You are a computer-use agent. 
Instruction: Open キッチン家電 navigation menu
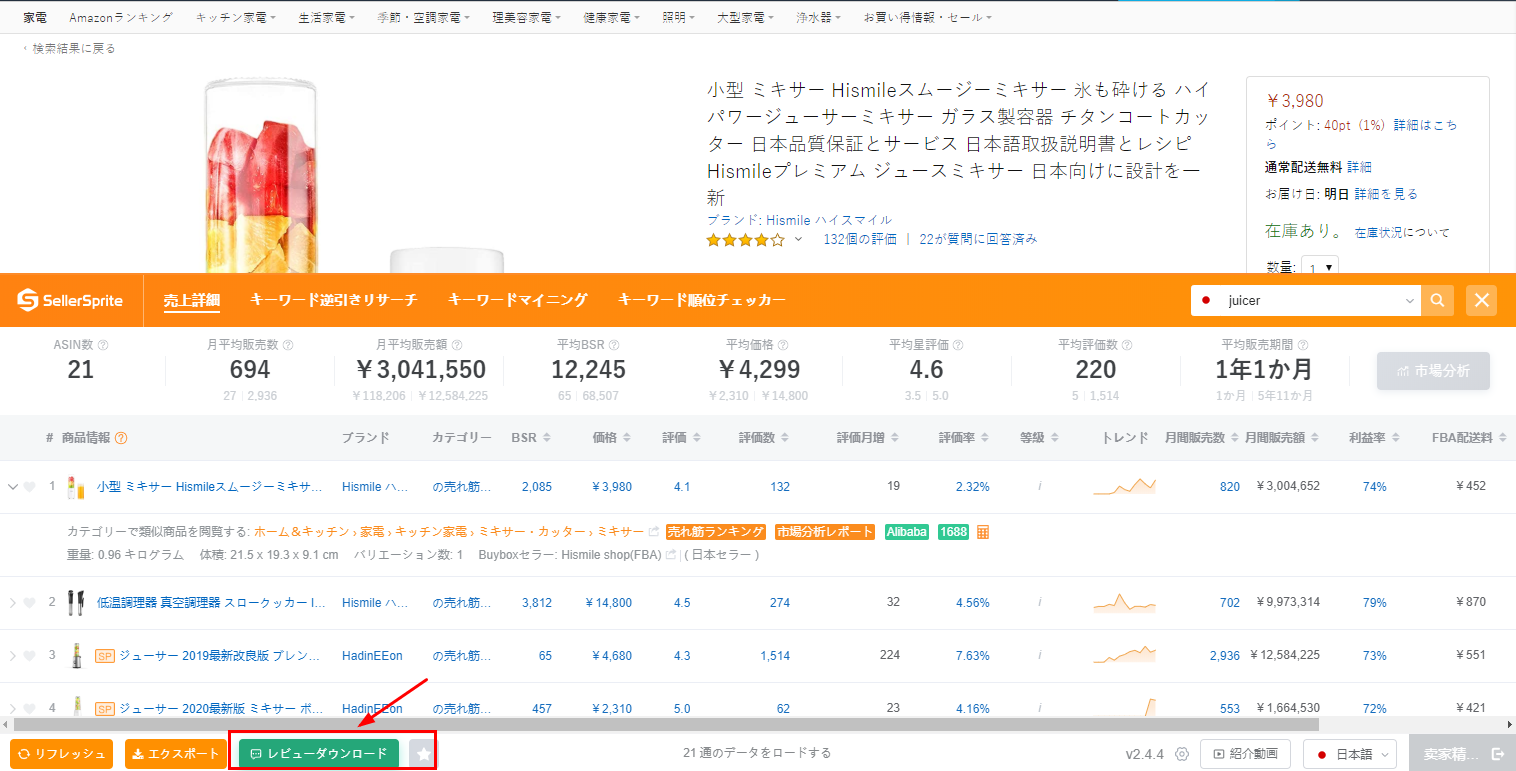coord(238,18)
